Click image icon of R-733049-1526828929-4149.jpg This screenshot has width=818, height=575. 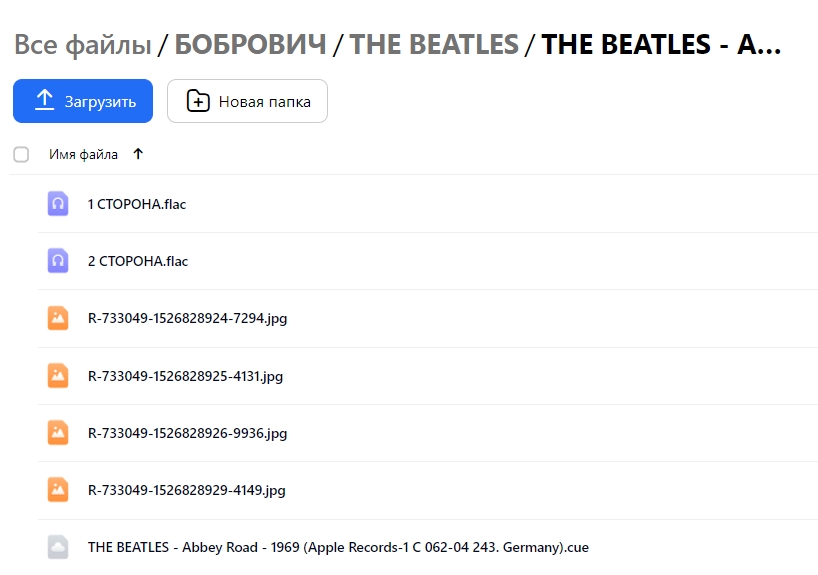tap(58, 489)
